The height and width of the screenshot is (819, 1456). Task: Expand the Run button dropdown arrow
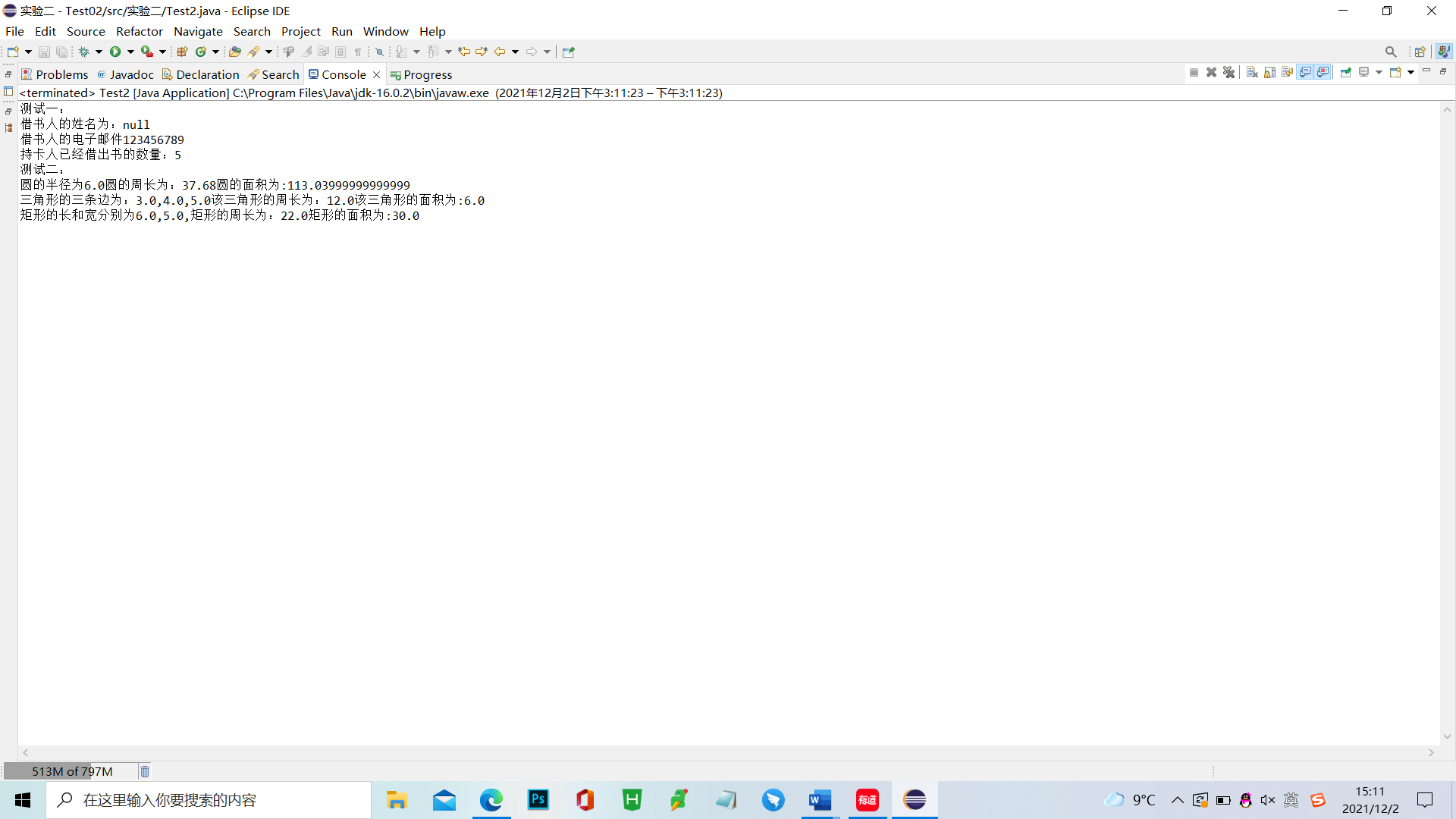coord(130,52)
